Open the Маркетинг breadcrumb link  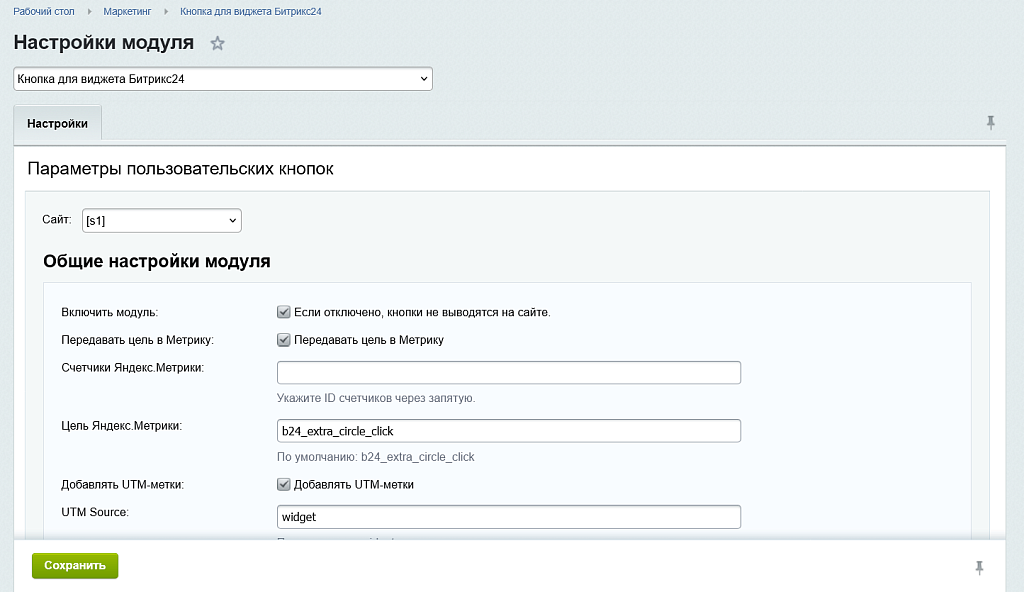[x=127, y=12]
